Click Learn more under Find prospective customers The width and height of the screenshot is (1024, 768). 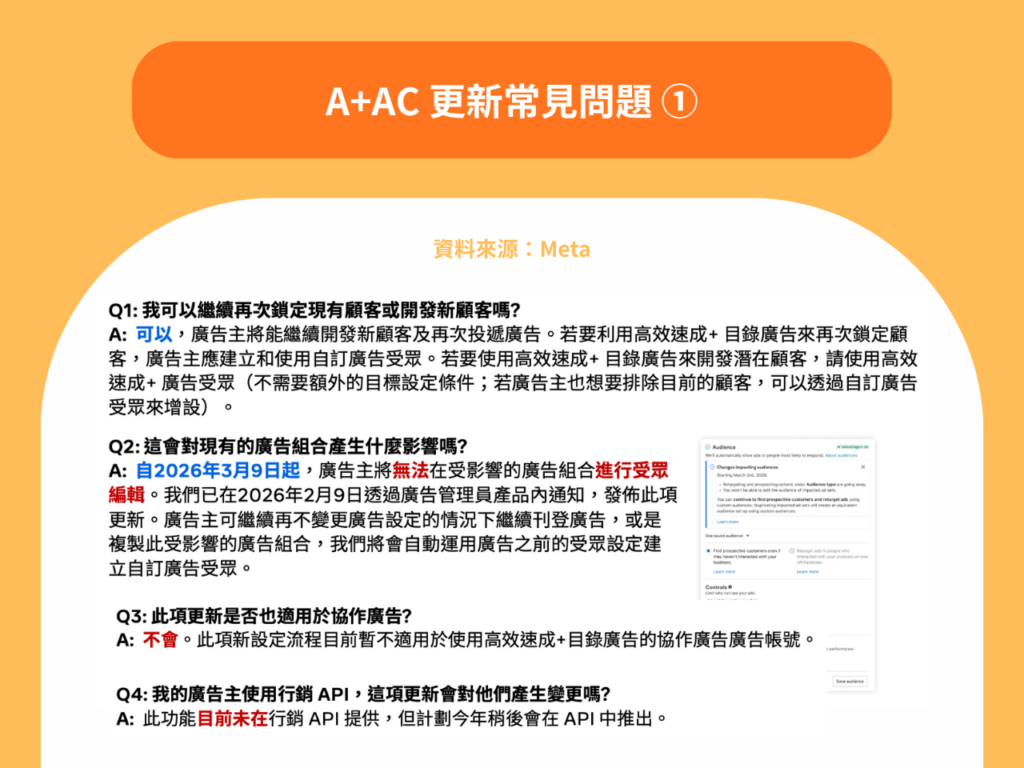pos(725,572)
